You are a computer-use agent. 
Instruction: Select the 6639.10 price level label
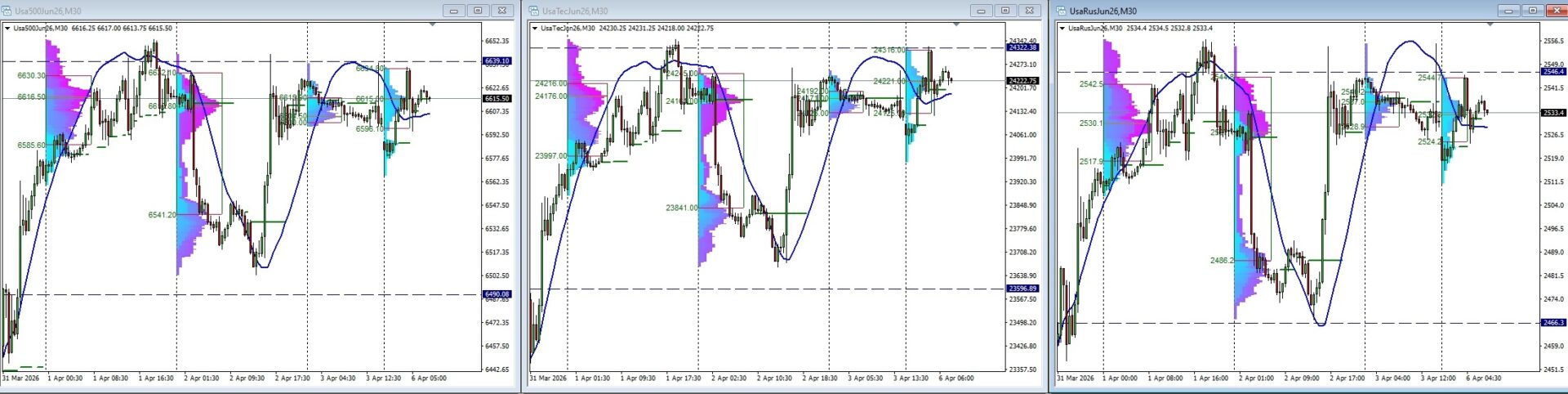click(497, 61)
